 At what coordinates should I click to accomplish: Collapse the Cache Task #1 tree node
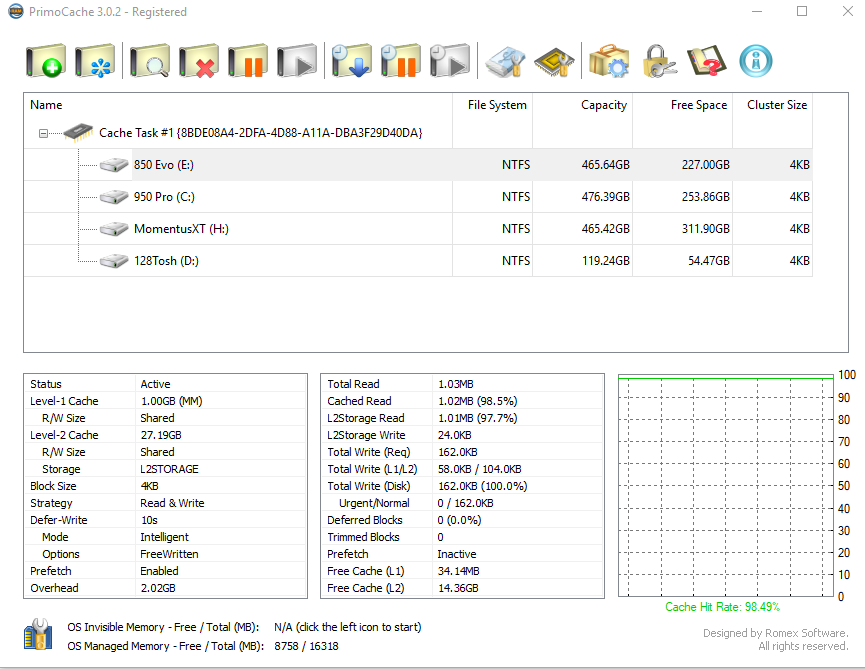tap(43, 133)
